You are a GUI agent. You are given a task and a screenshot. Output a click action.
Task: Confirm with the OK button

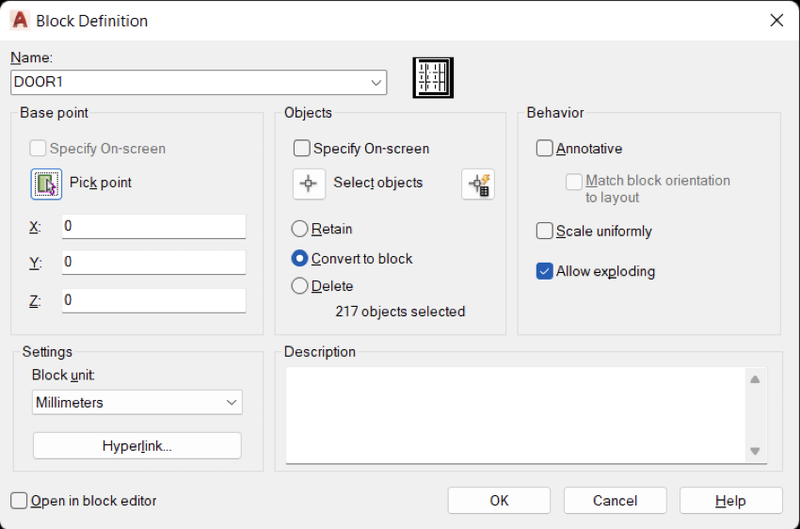[499, 500]
